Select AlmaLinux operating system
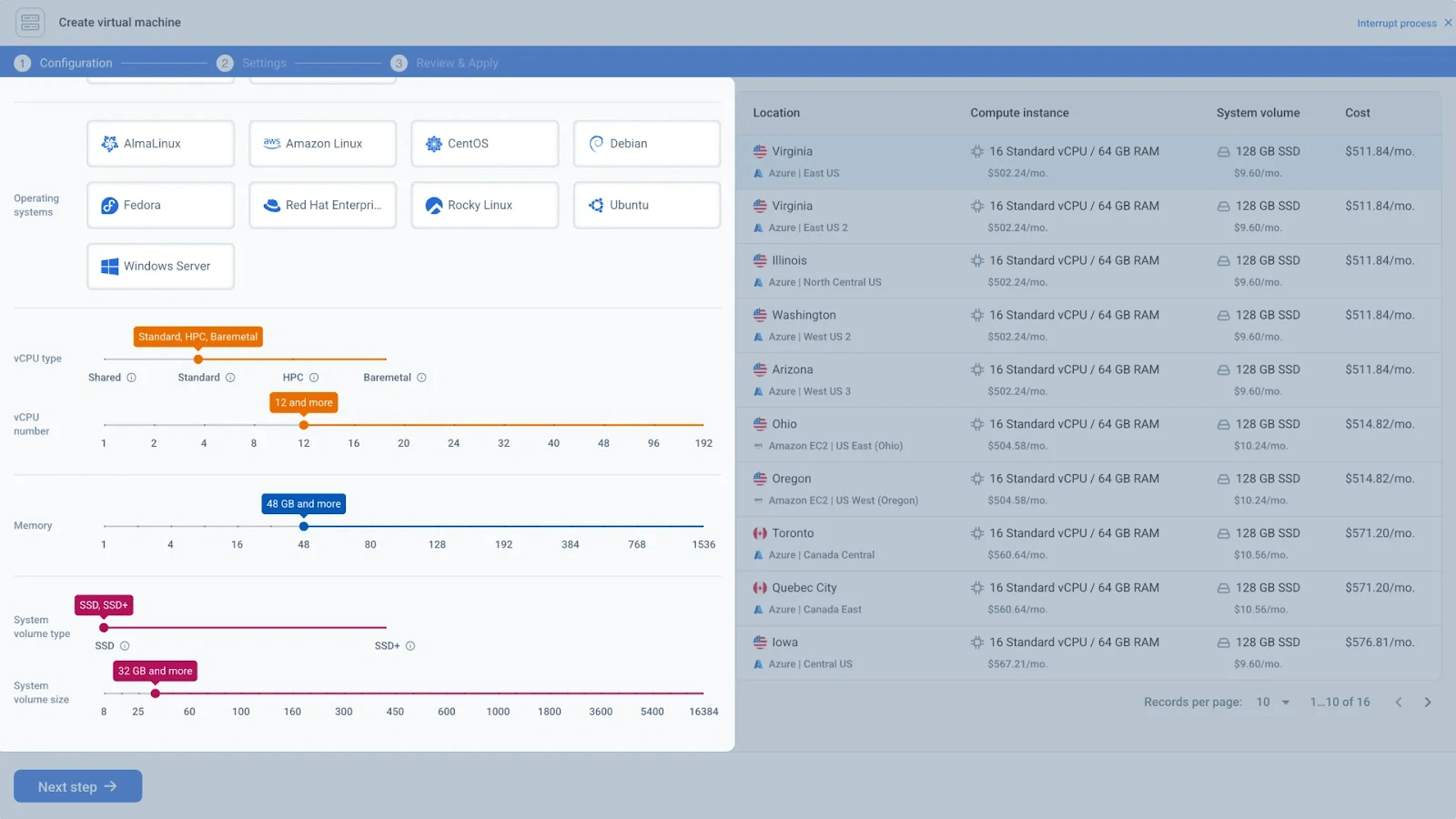 (x=160, y=144)
